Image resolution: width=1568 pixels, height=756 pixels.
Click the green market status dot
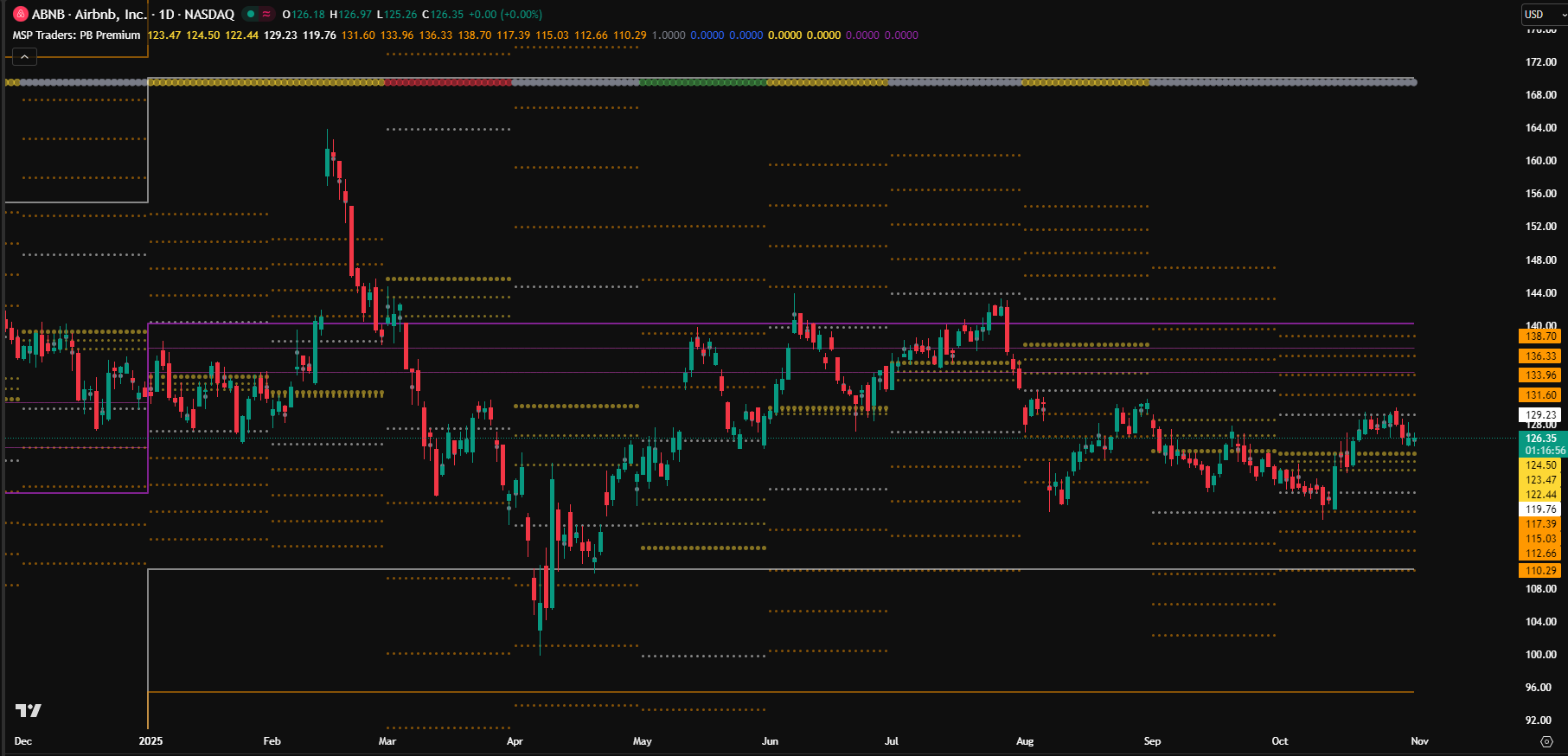(x=251, y=15)
